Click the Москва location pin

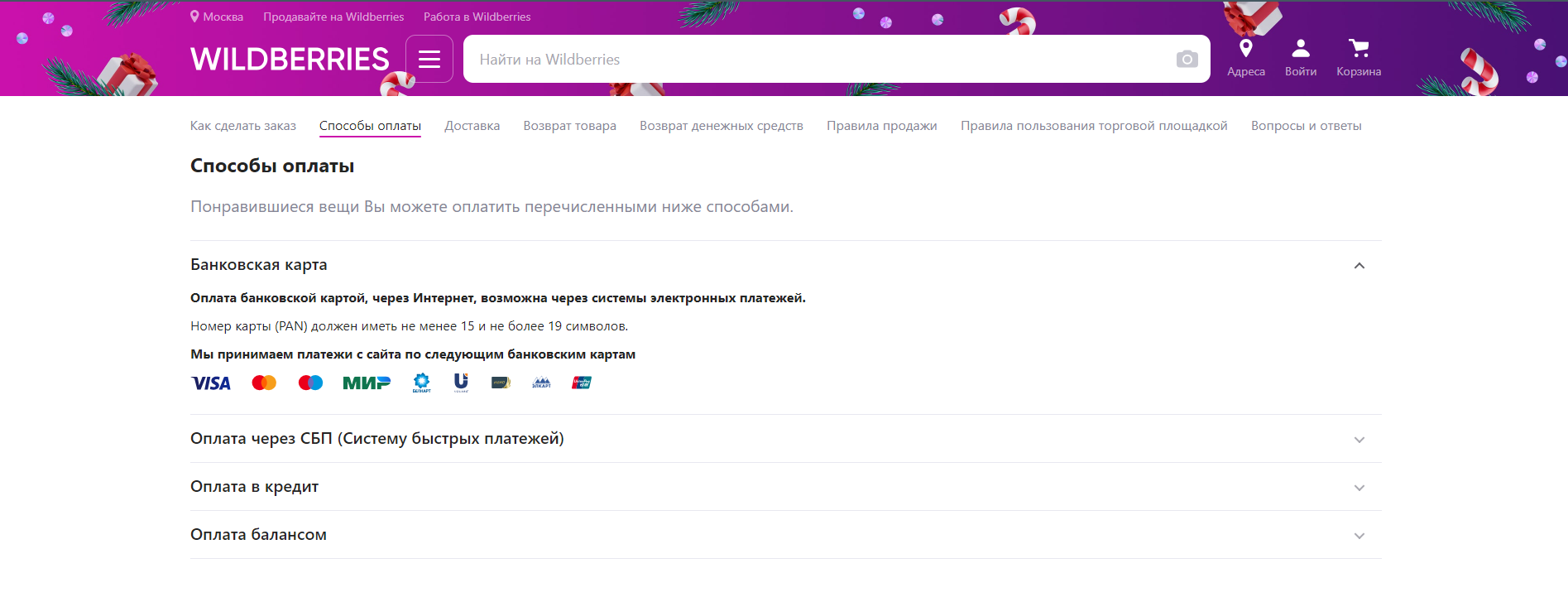[x=194, y=17]
